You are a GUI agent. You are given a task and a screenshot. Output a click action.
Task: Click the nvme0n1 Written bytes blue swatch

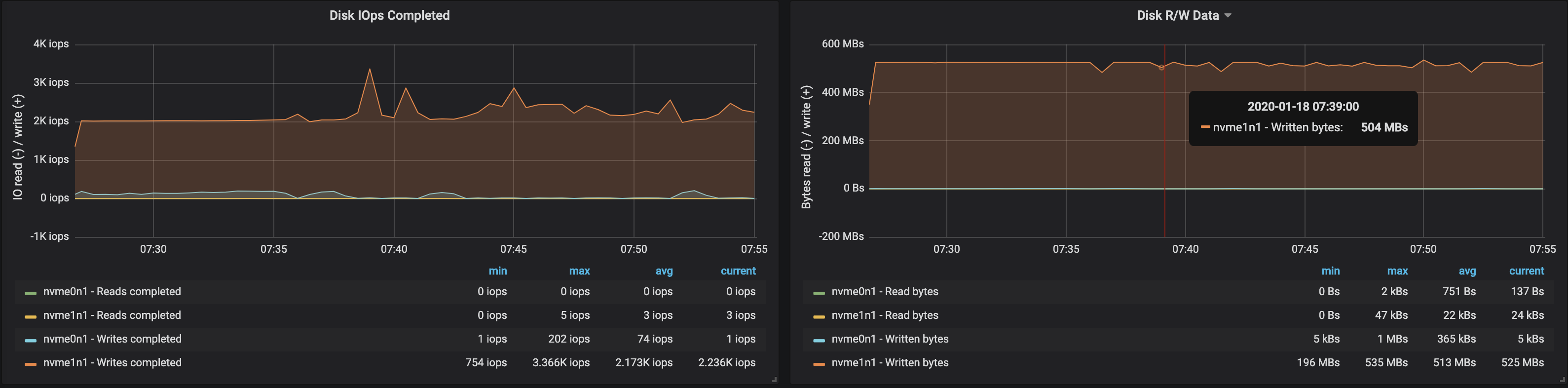tap(819, 341)
